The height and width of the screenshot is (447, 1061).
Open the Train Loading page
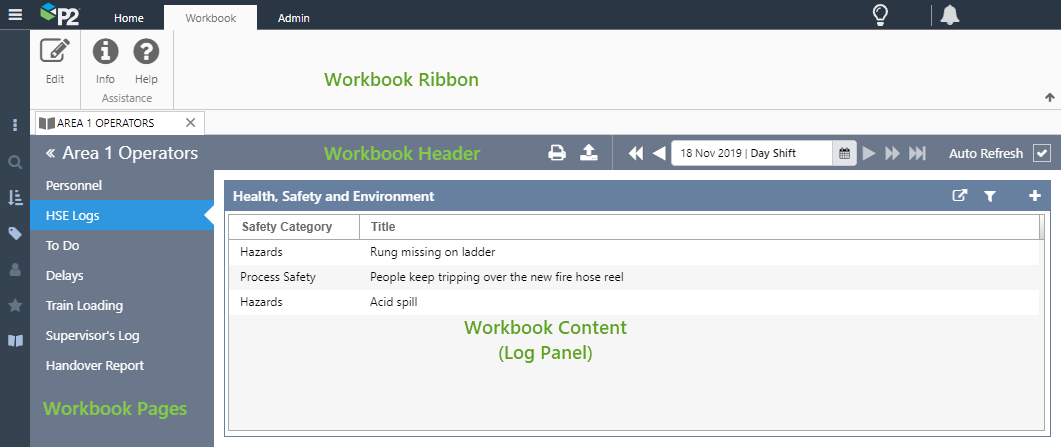click(122, 305)
